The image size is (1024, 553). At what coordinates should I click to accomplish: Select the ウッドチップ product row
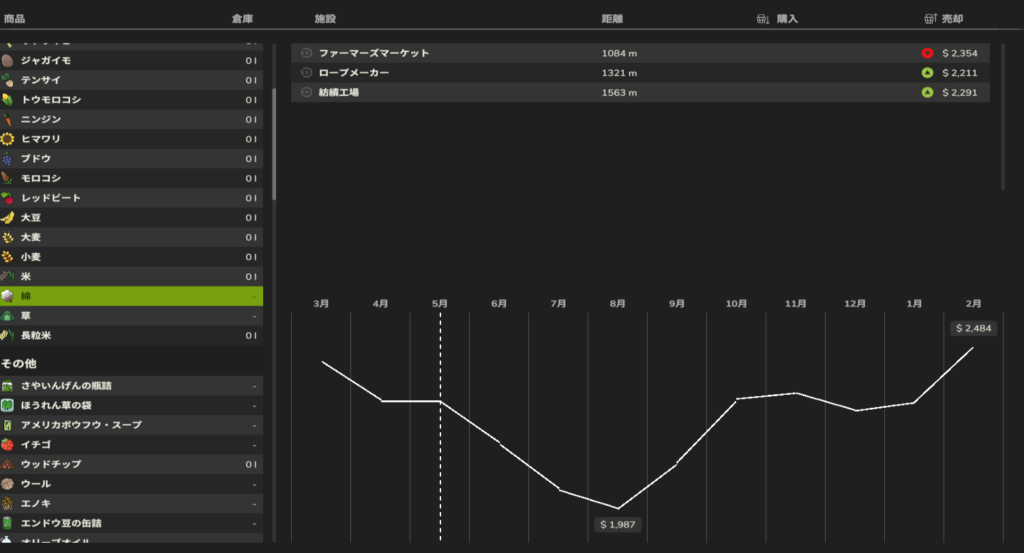tap(130, 464)
